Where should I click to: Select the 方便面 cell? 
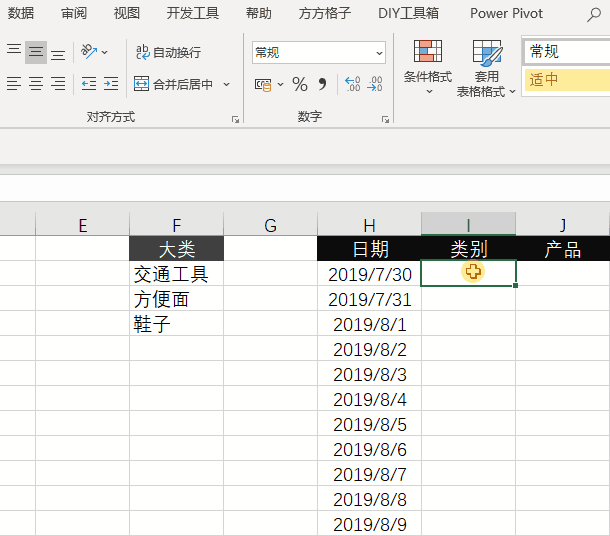click(x=177, y=298)
